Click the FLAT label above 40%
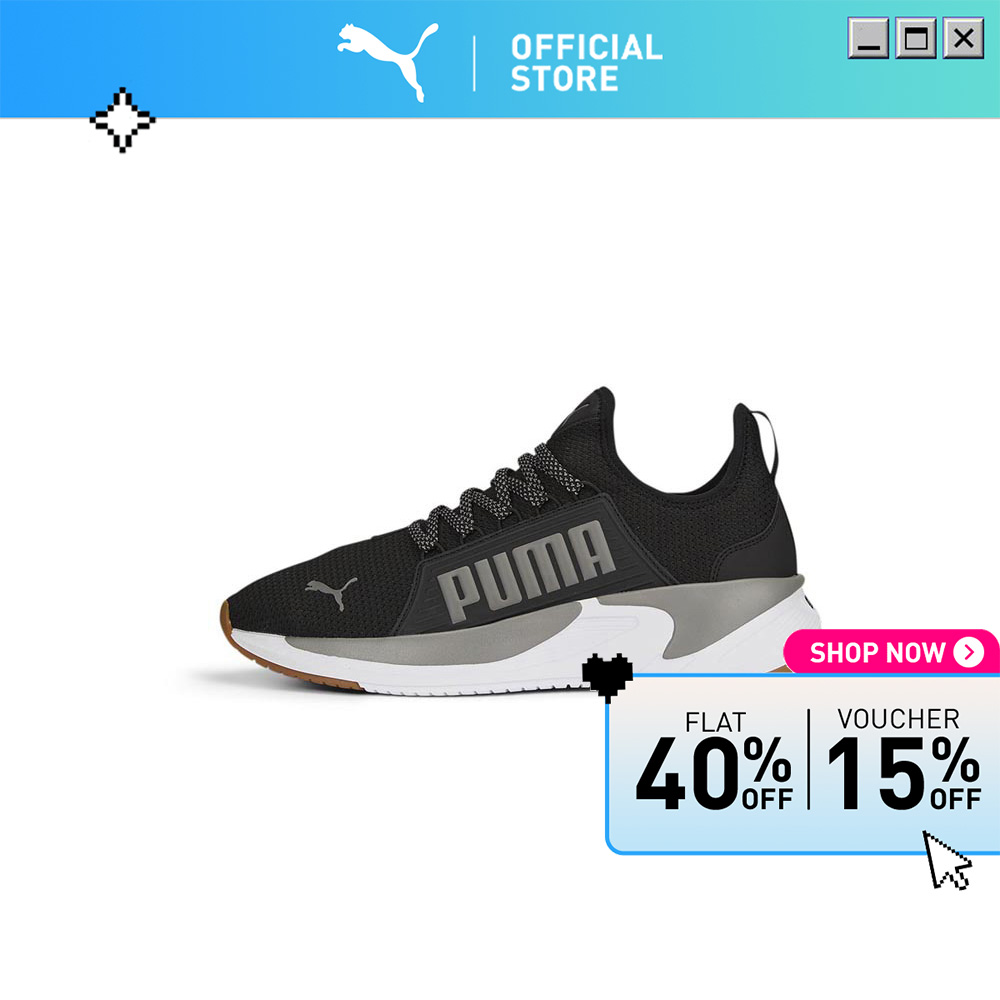 tap(715, 723)
